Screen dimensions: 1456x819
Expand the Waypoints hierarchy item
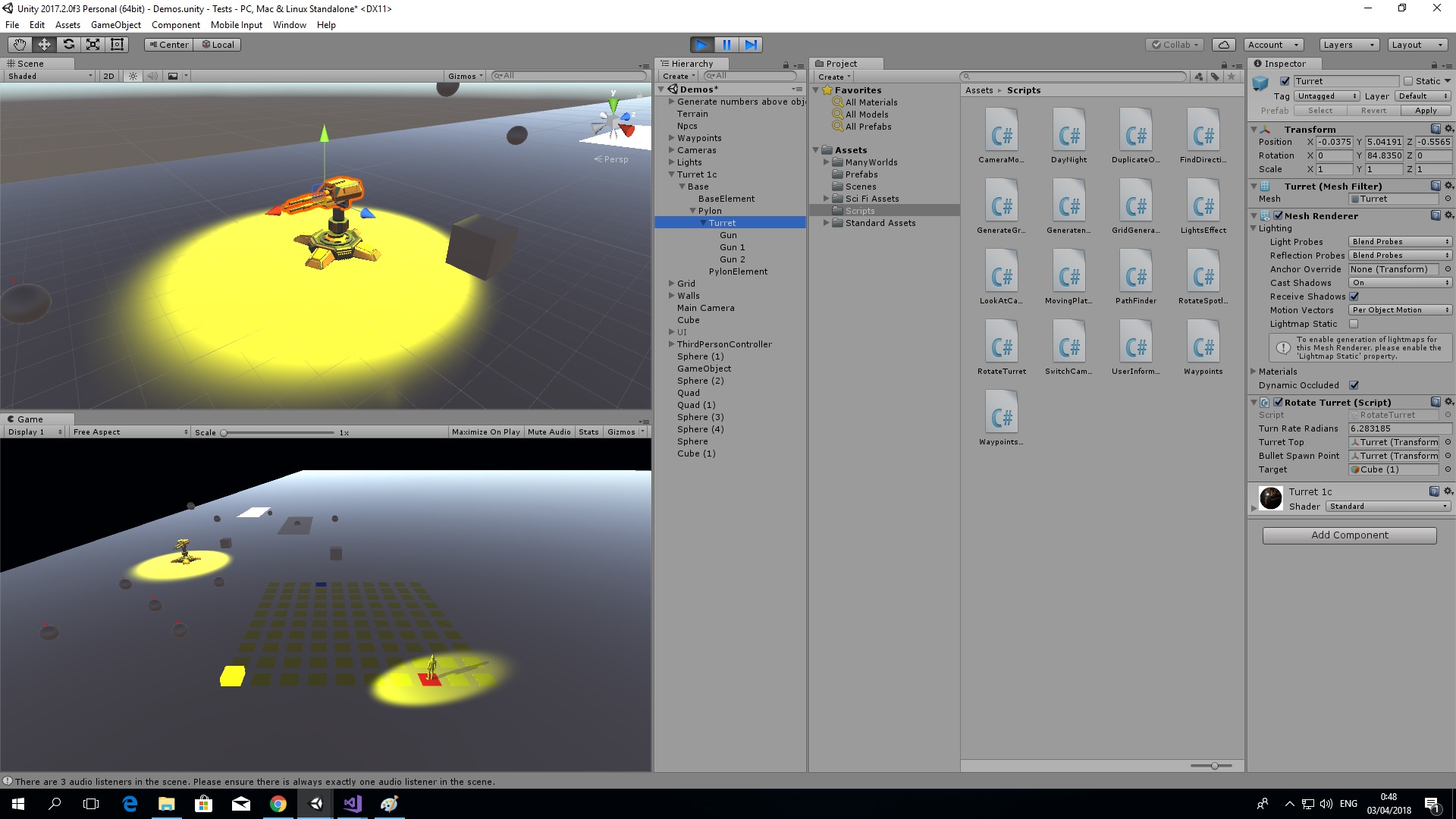click(x=672, y=138)
